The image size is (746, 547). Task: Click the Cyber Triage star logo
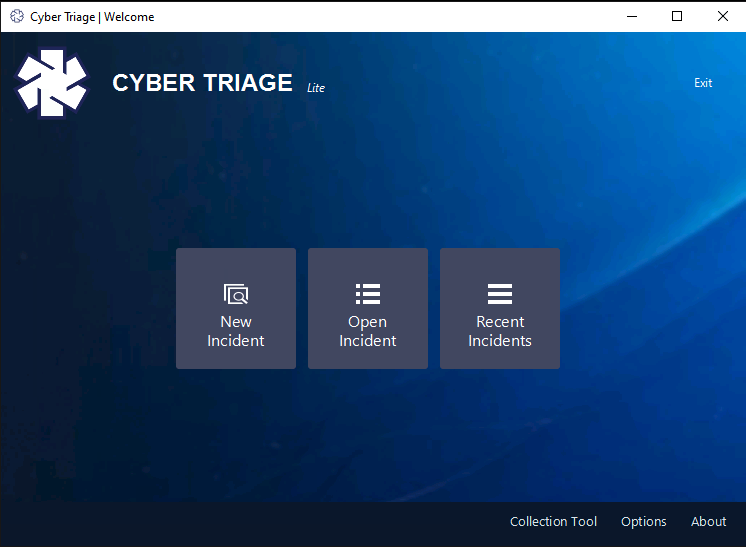(x=52, y=83)
